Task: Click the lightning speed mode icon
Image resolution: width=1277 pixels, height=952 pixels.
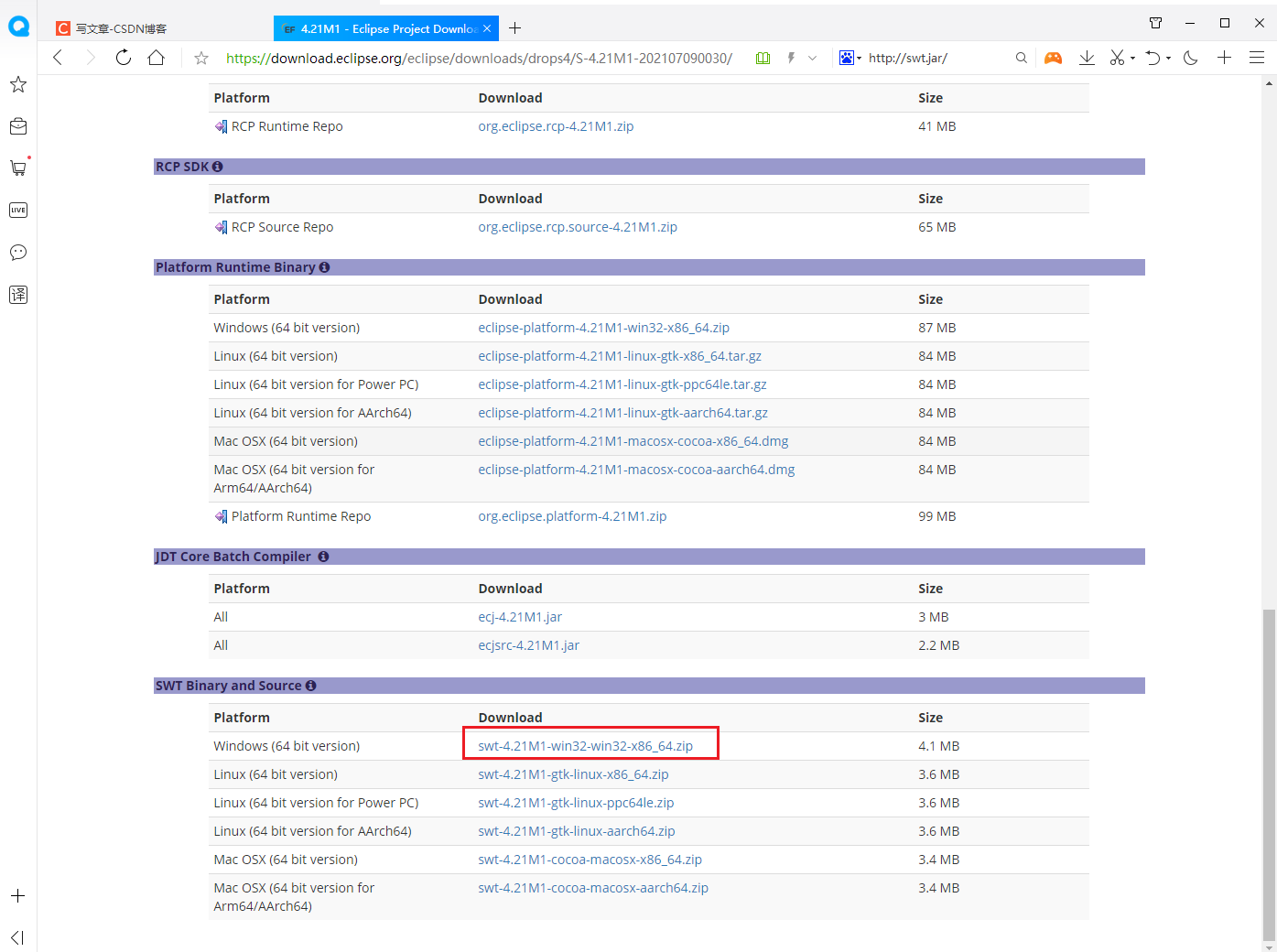Action: pyautogui.click(x=791, y=58)
